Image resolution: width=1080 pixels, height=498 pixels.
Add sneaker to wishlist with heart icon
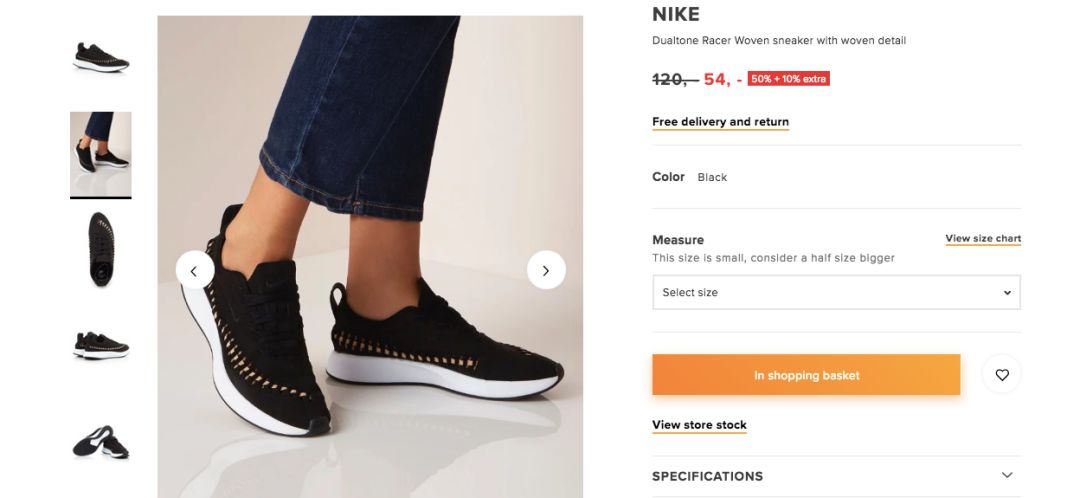[x=1002, y=375]
